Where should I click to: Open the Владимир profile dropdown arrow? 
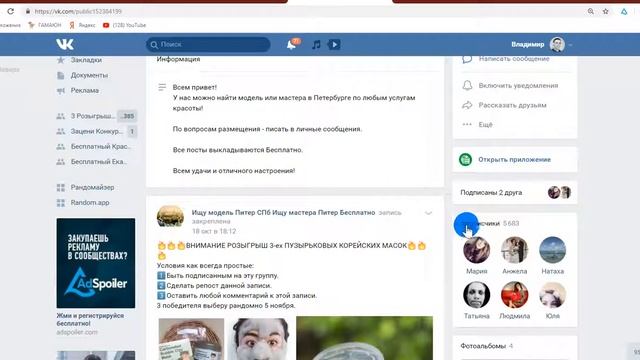coord(570,45)
